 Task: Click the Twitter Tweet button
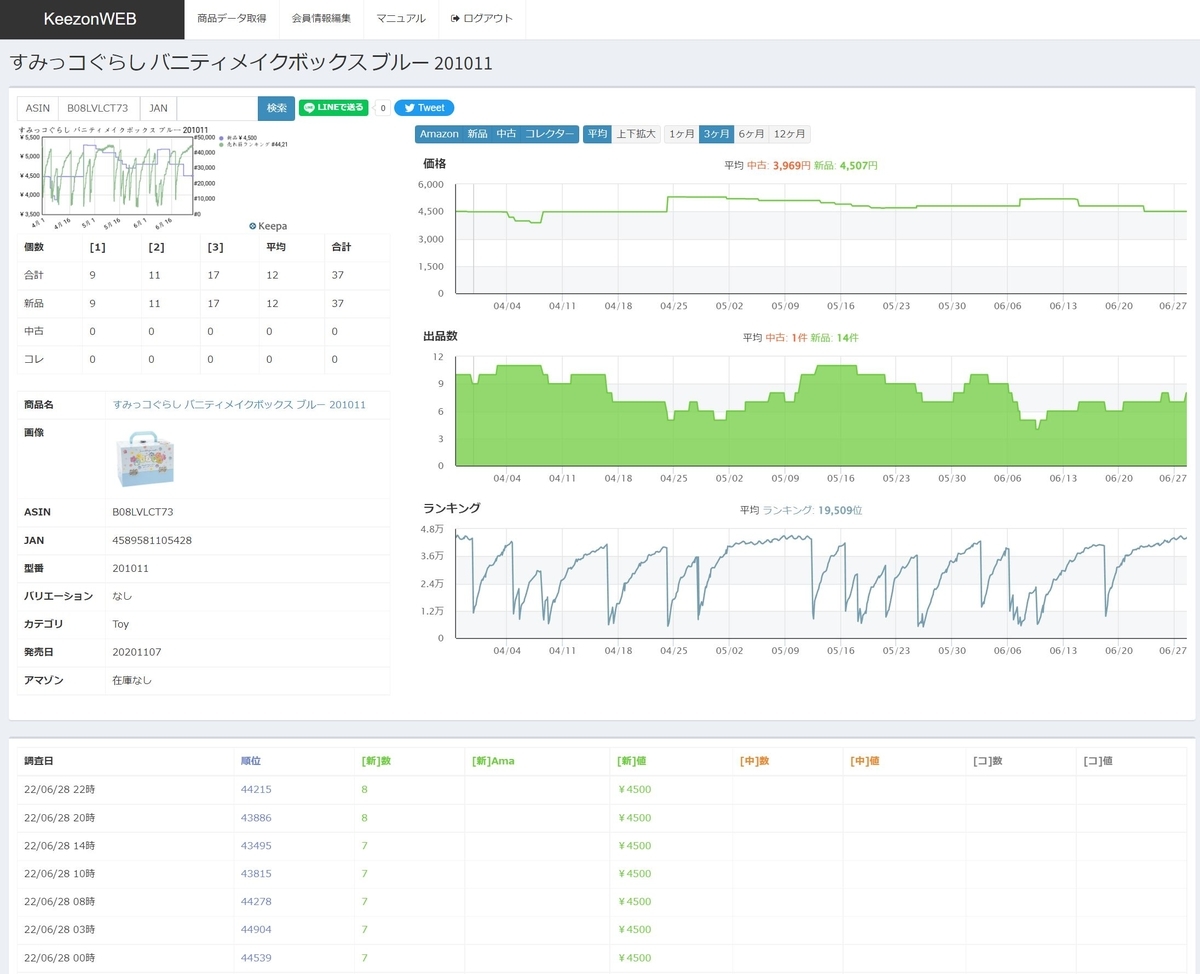coord(424,108)
